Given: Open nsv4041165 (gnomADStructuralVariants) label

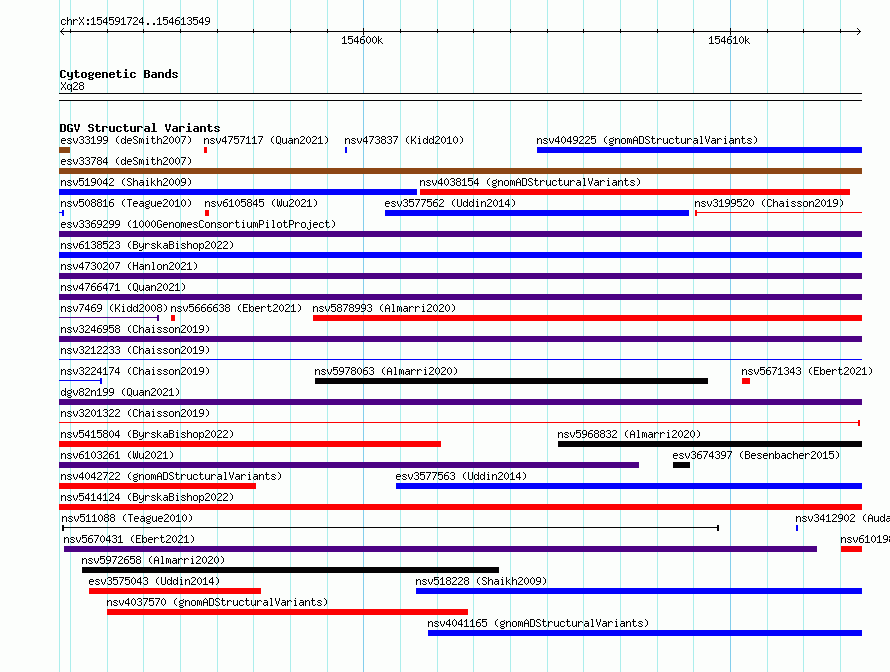Looking at the screenshot, I should (x=538, y=623).
